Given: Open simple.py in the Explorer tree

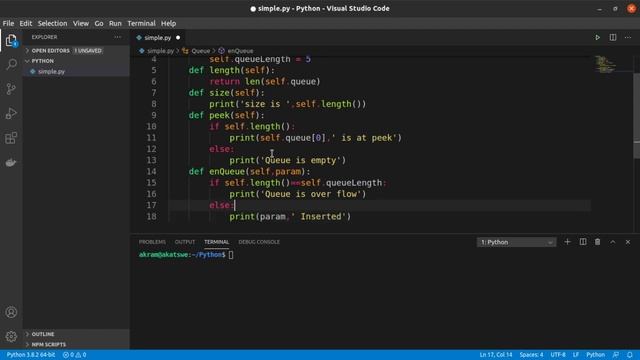Looking at the screenshot, I should click(x=51, y=71).
